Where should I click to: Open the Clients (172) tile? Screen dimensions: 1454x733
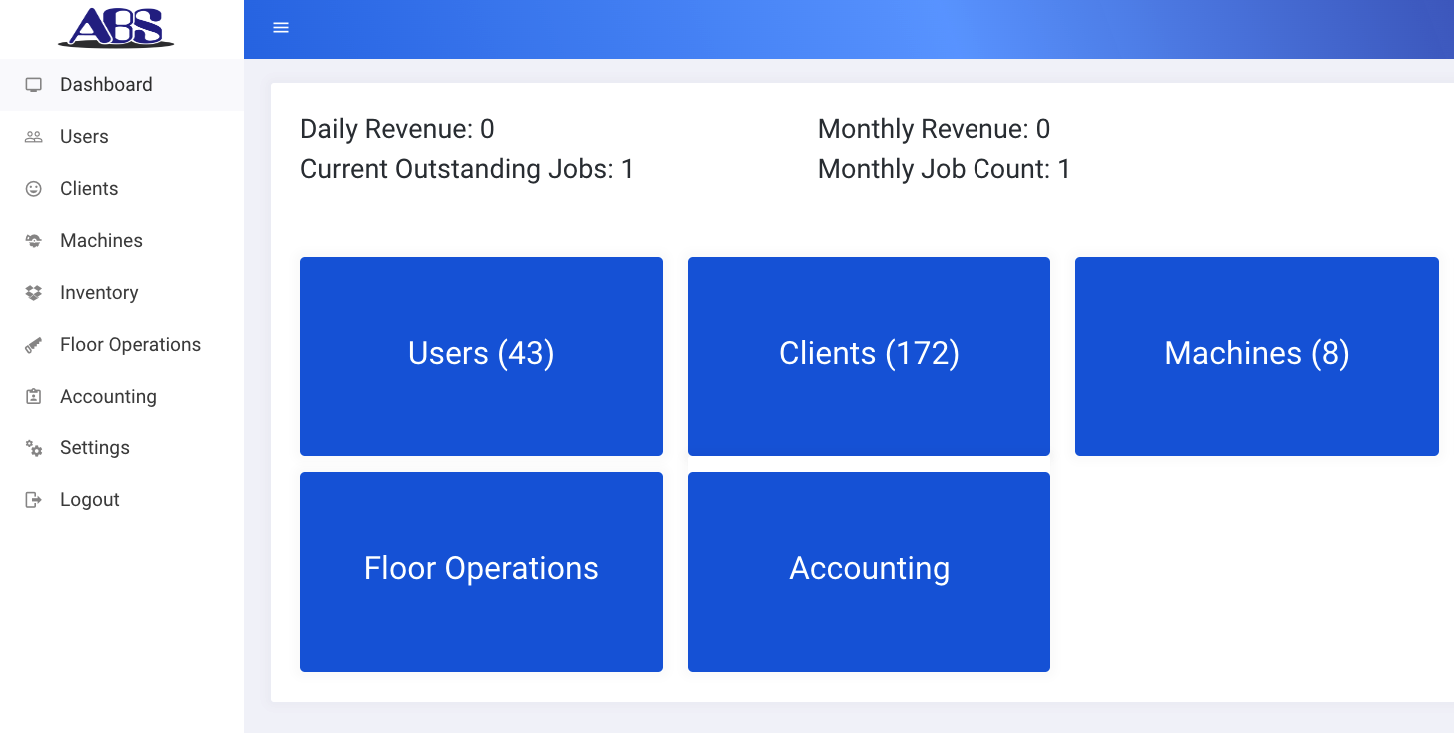868,355
